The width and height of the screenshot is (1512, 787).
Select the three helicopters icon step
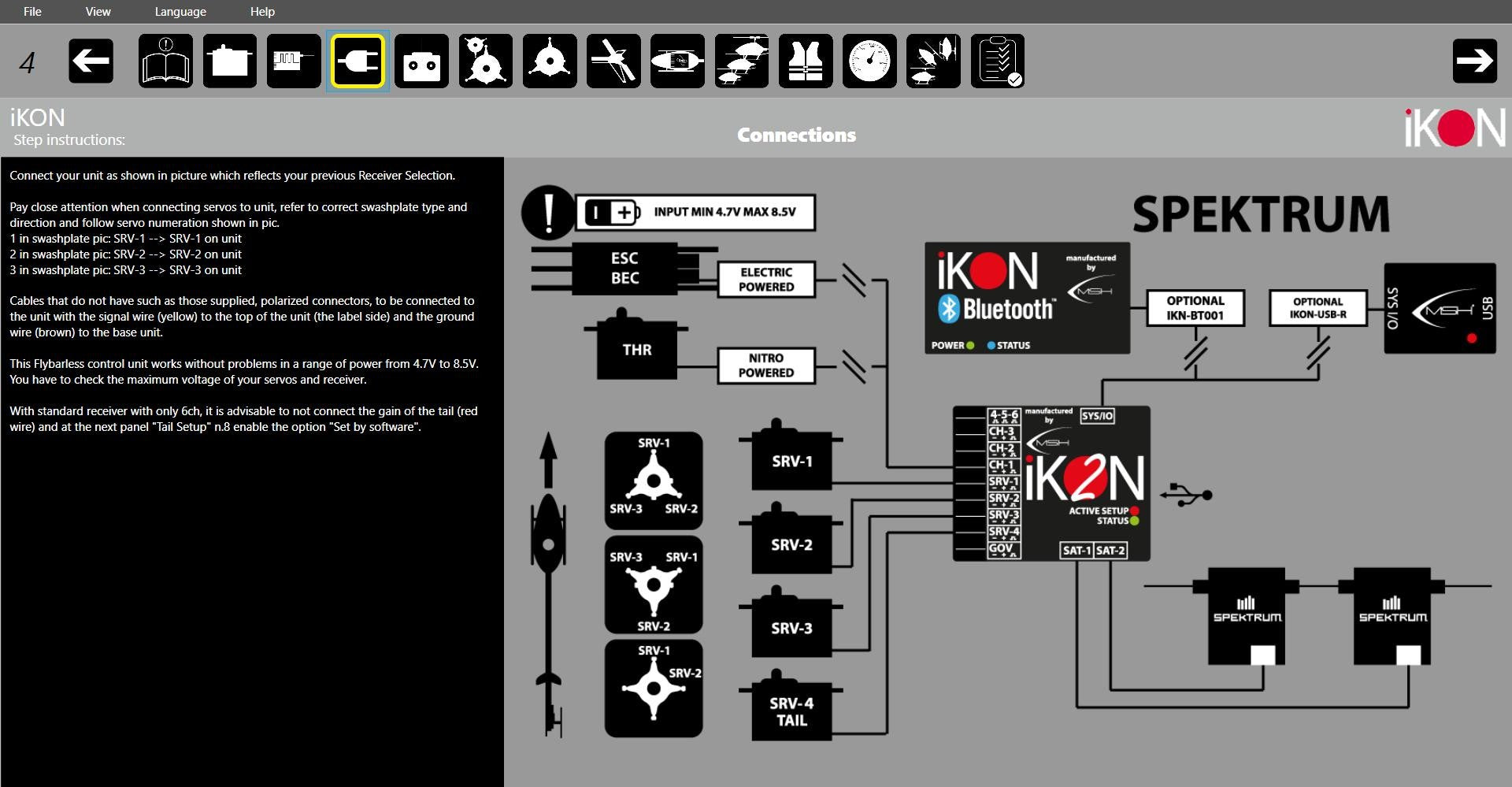[741, 61]
